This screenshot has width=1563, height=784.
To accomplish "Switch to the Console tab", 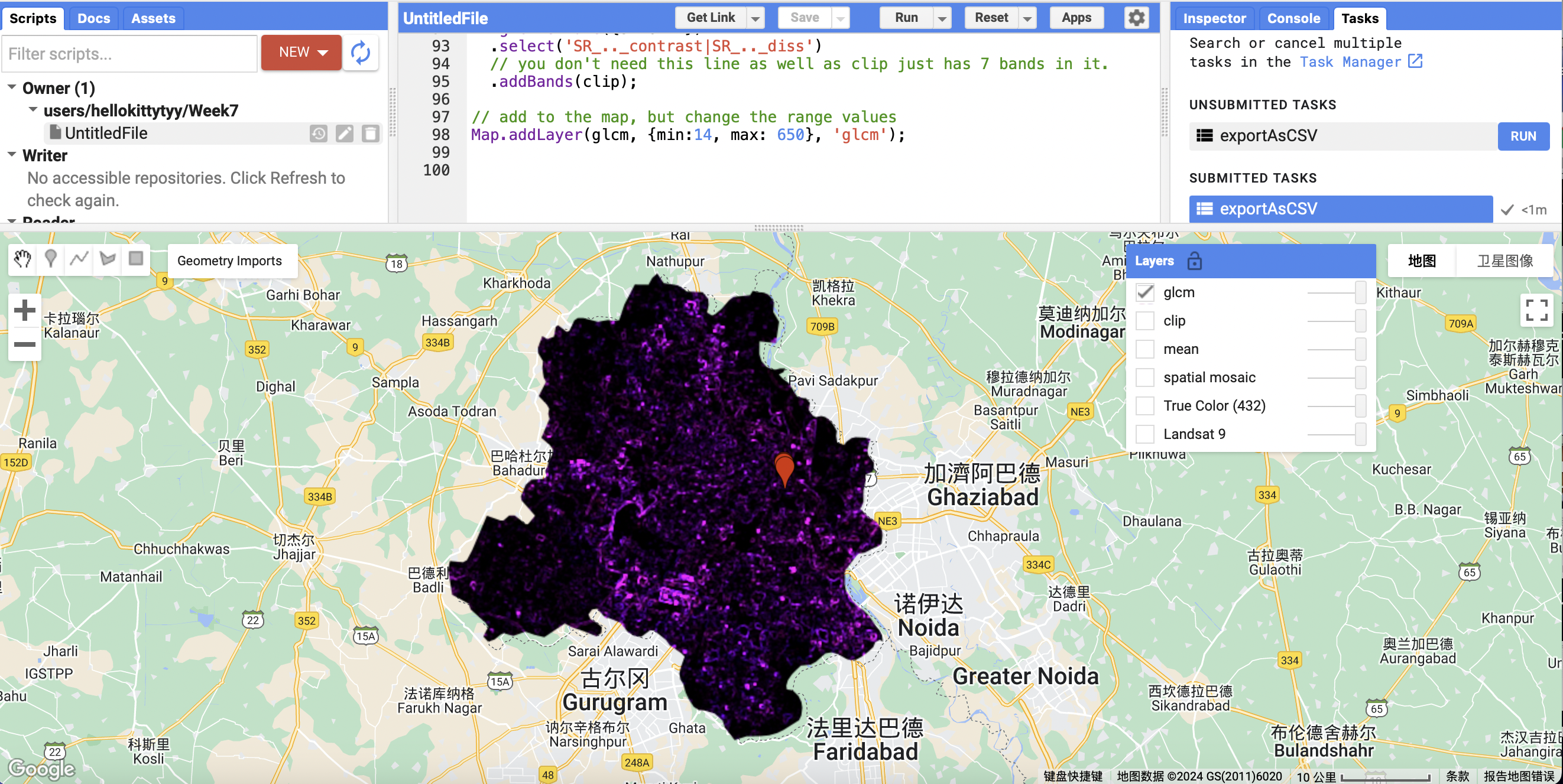I will tap(1293, 18).
